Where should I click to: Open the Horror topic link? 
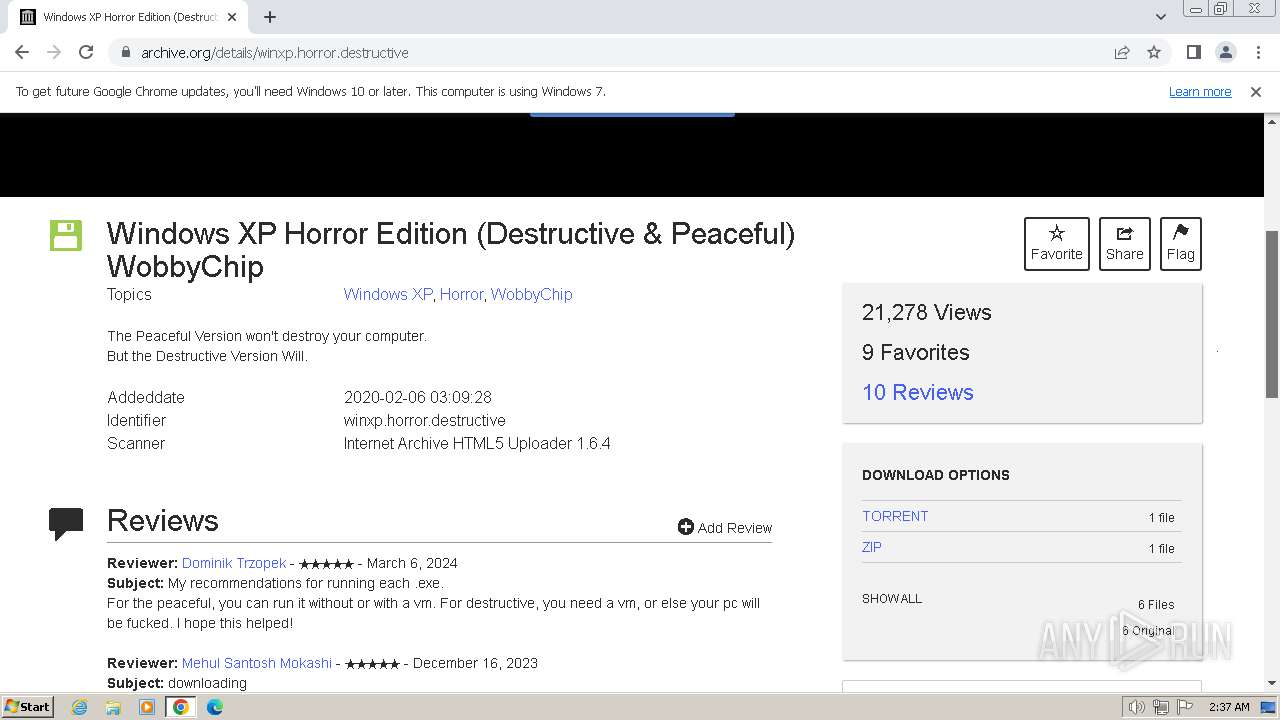462,294
